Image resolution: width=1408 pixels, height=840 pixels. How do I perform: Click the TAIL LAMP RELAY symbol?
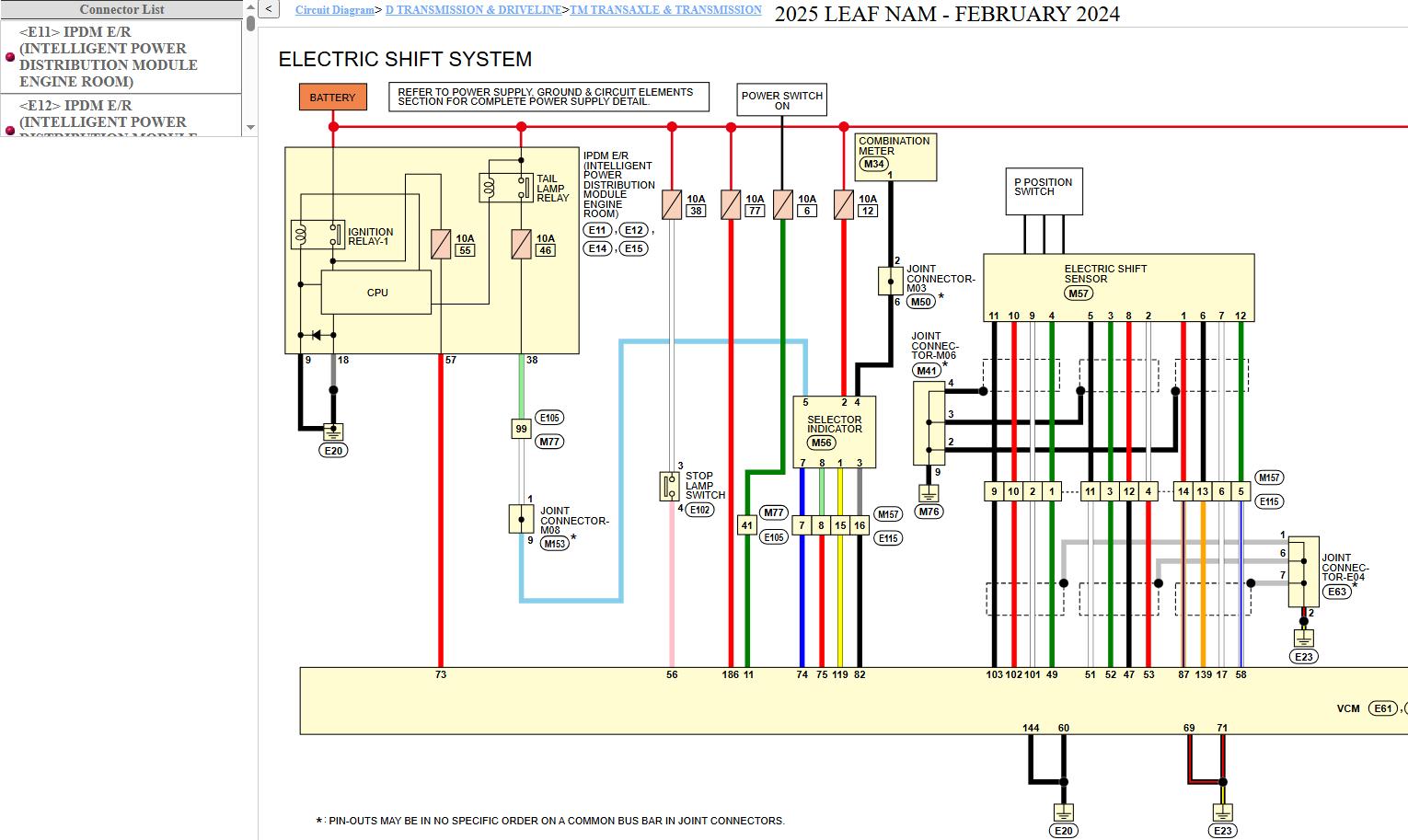click(506, 188)
